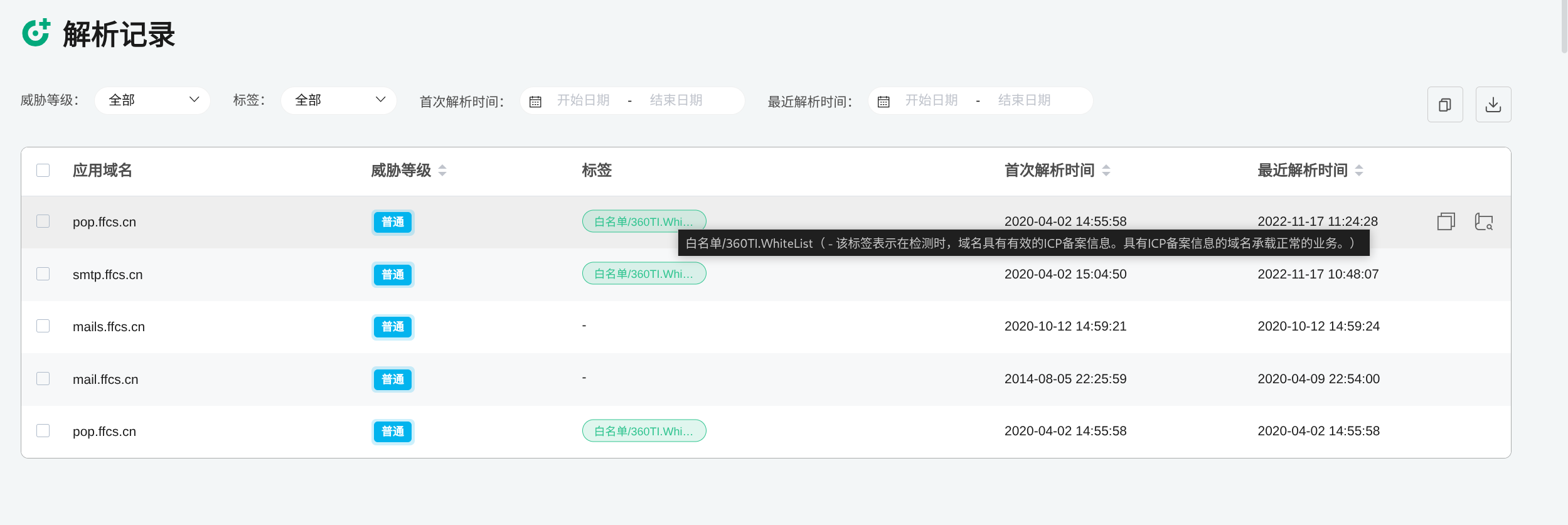Set 最近解析时间 start date field
Viewport: 1568px width, 525px height.
pyautogui.click(x=932, y=100)
